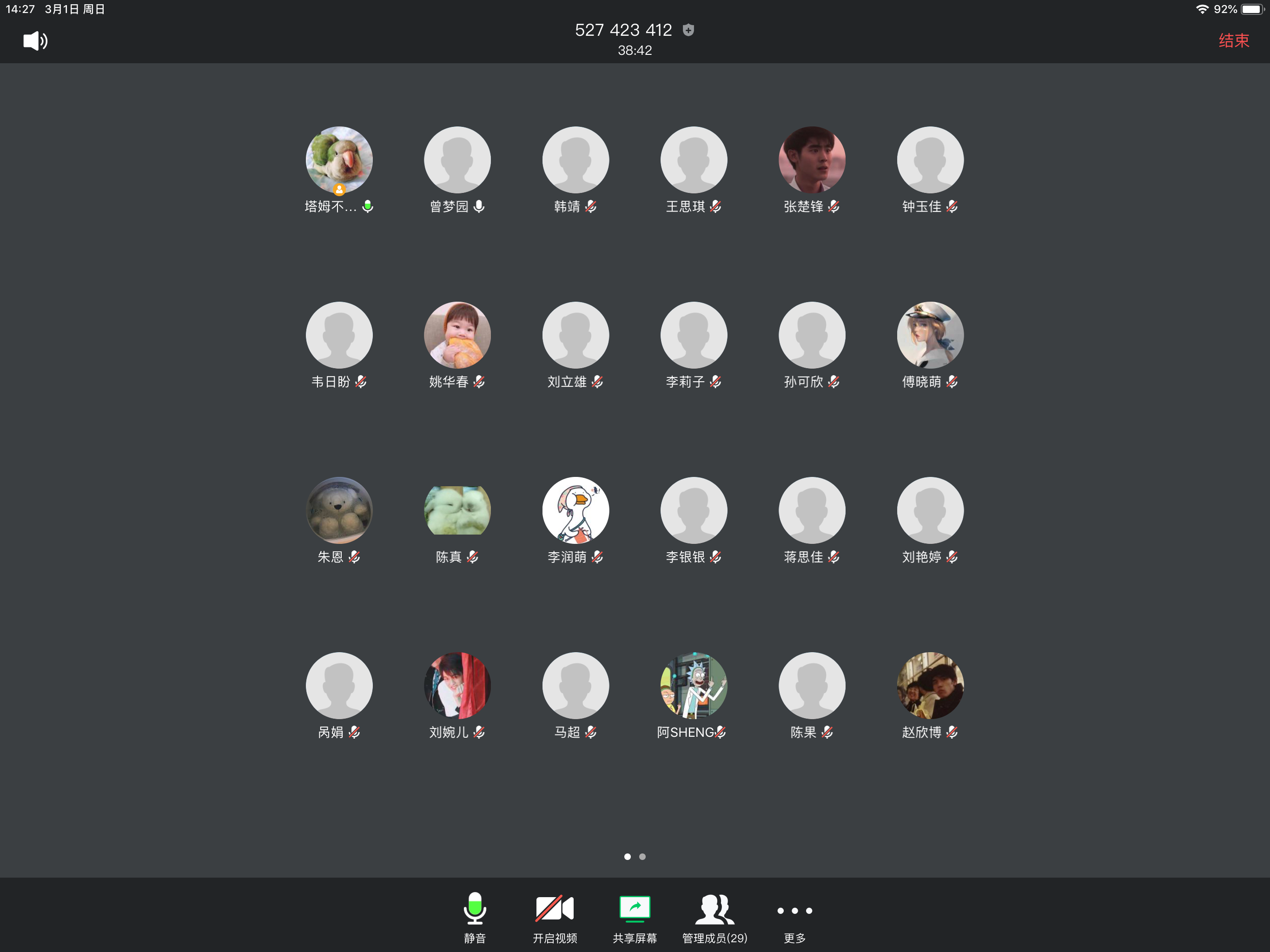Select the 阿SHENG Rick and Morty avatar

pyautogui.click(x=694, y=685)
